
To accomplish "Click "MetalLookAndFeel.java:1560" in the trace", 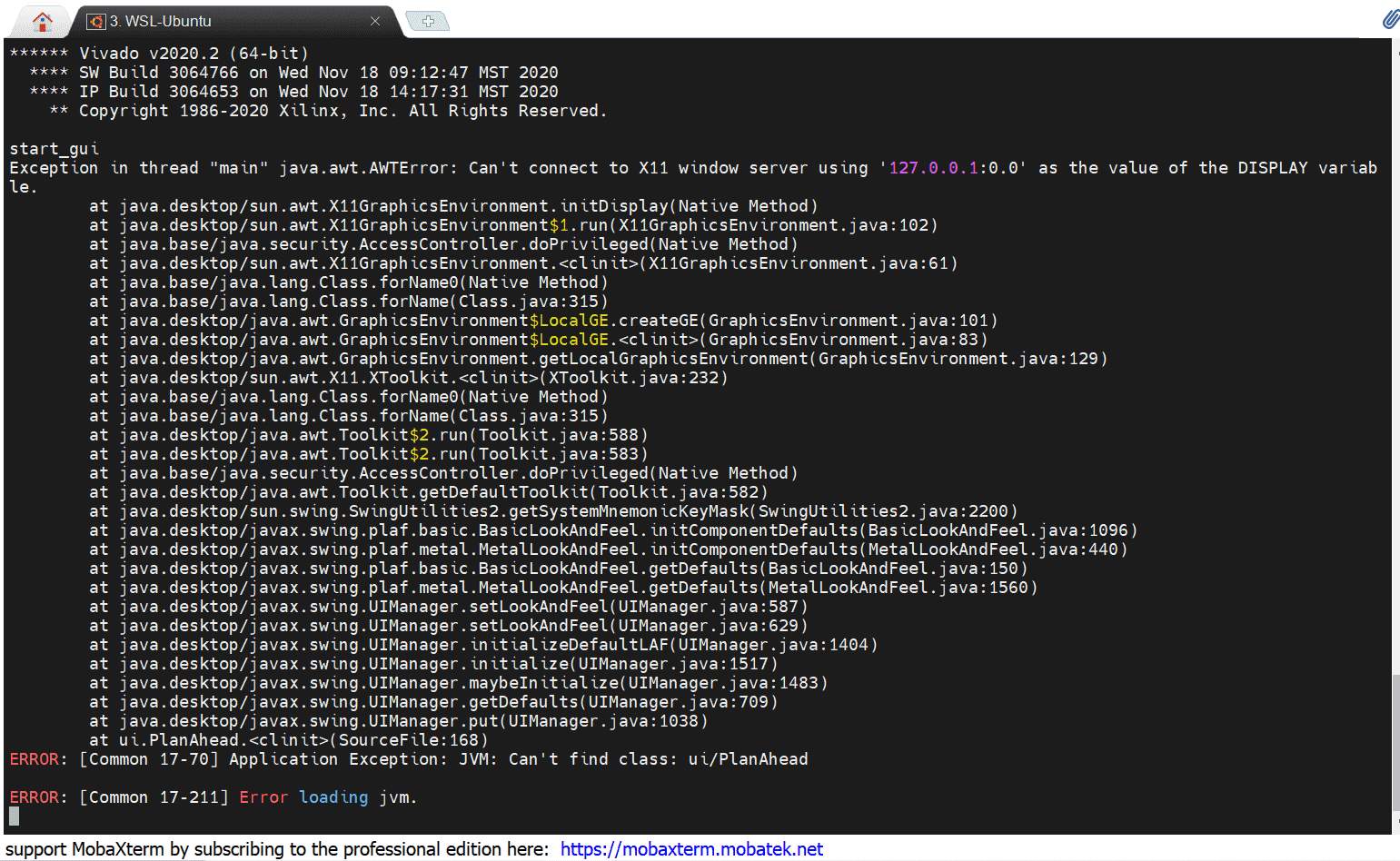I will pyautogui.click(x=899, y=588).
